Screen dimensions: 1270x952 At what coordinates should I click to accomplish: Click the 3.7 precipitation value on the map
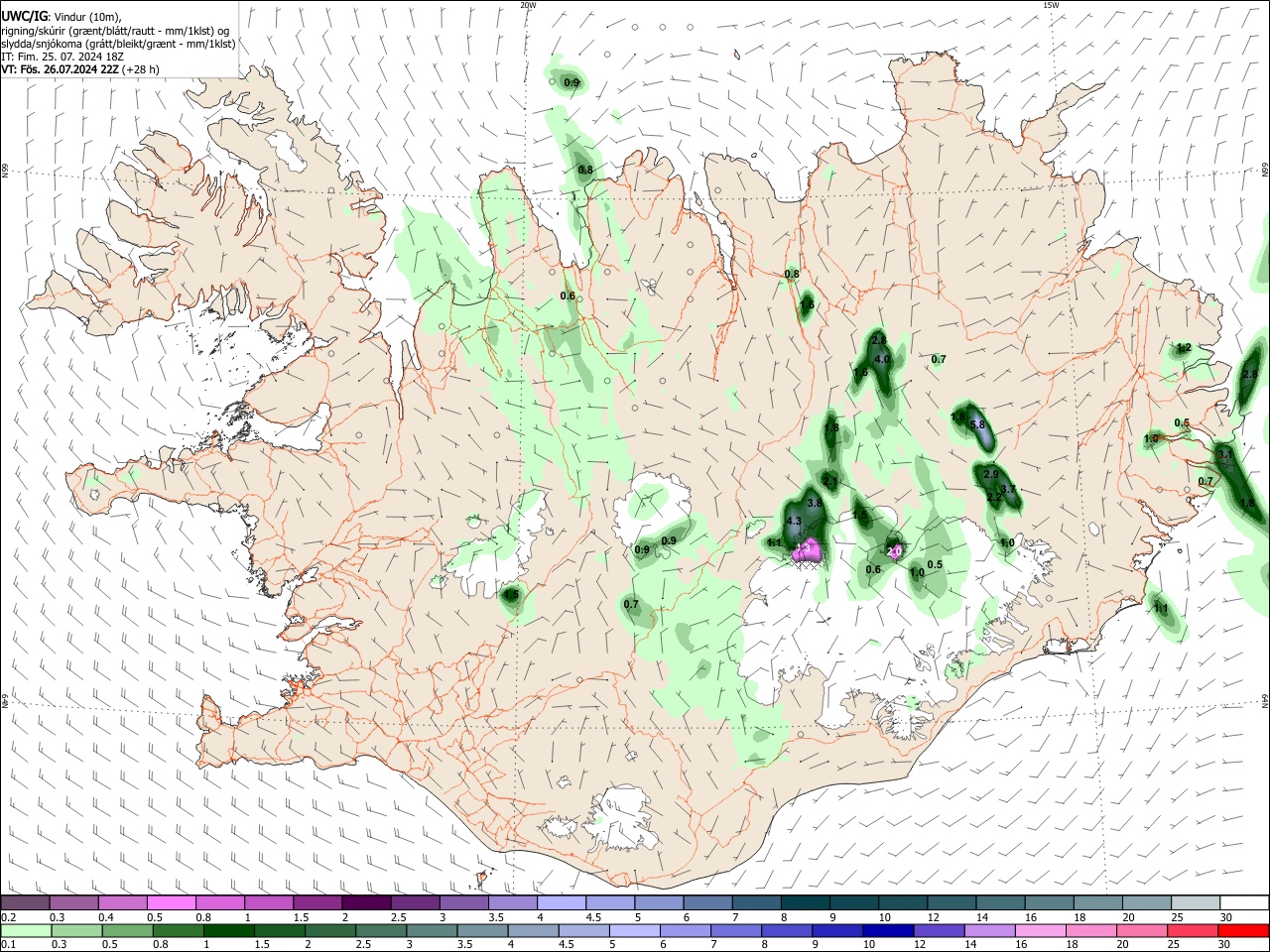click(1008, 489)
